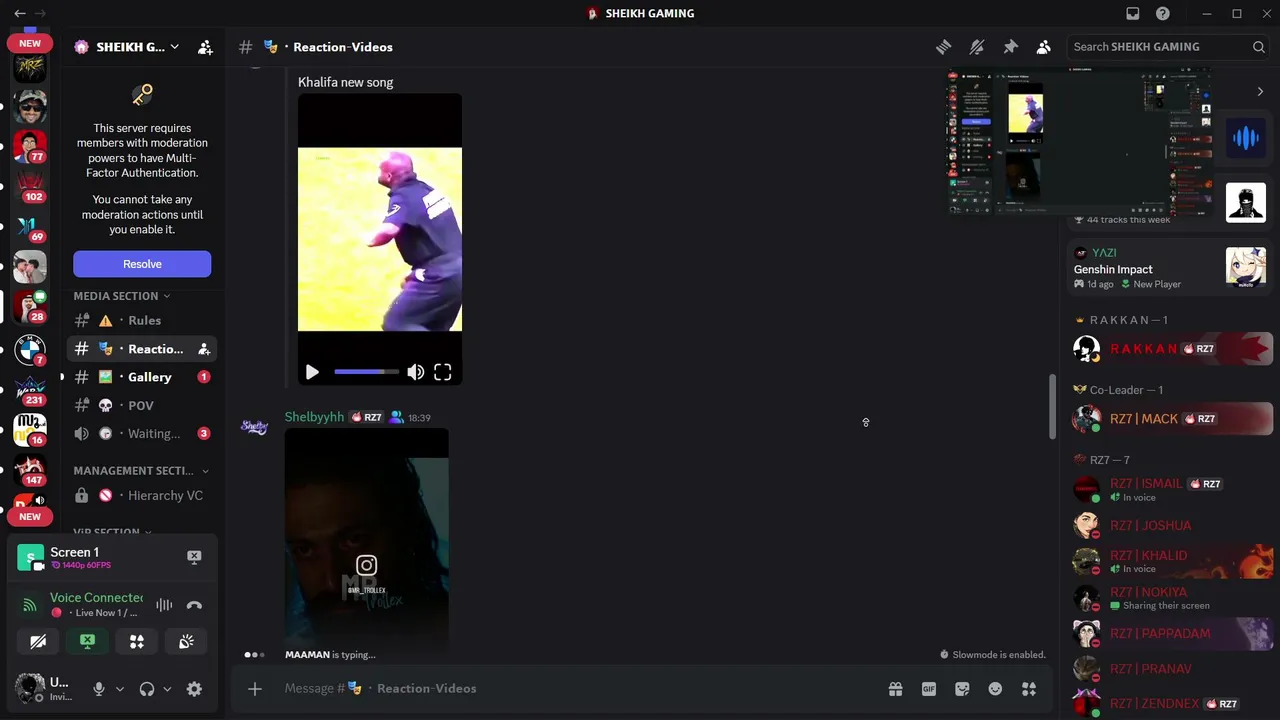Image resolution: width=1280 pixels, height=720 pixels.
Task: Toggle screen sharing in voice panel
Action: pyautogui.click(x=88, y=642)
